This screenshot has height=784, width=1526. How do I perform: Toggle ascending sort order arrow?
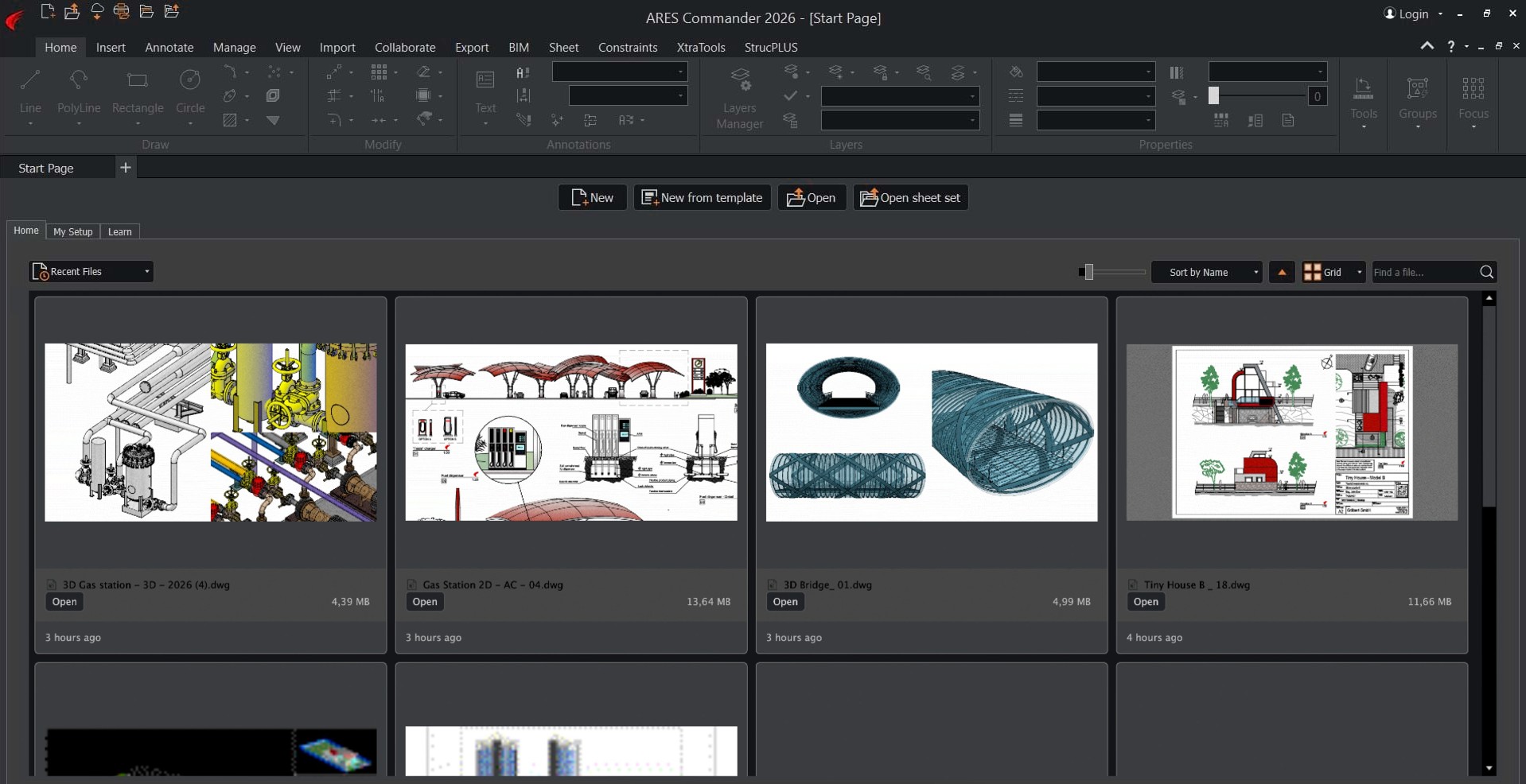(1282, 272)
